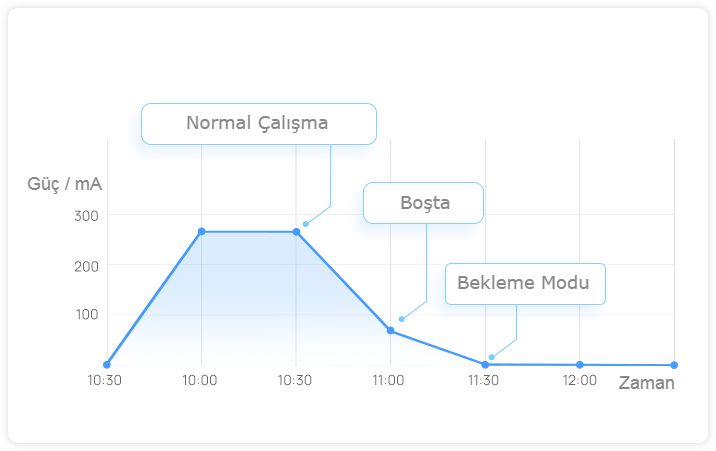Click the "Zaman" axis title
This screenshot has height=451, width=716.
(646, 383)
